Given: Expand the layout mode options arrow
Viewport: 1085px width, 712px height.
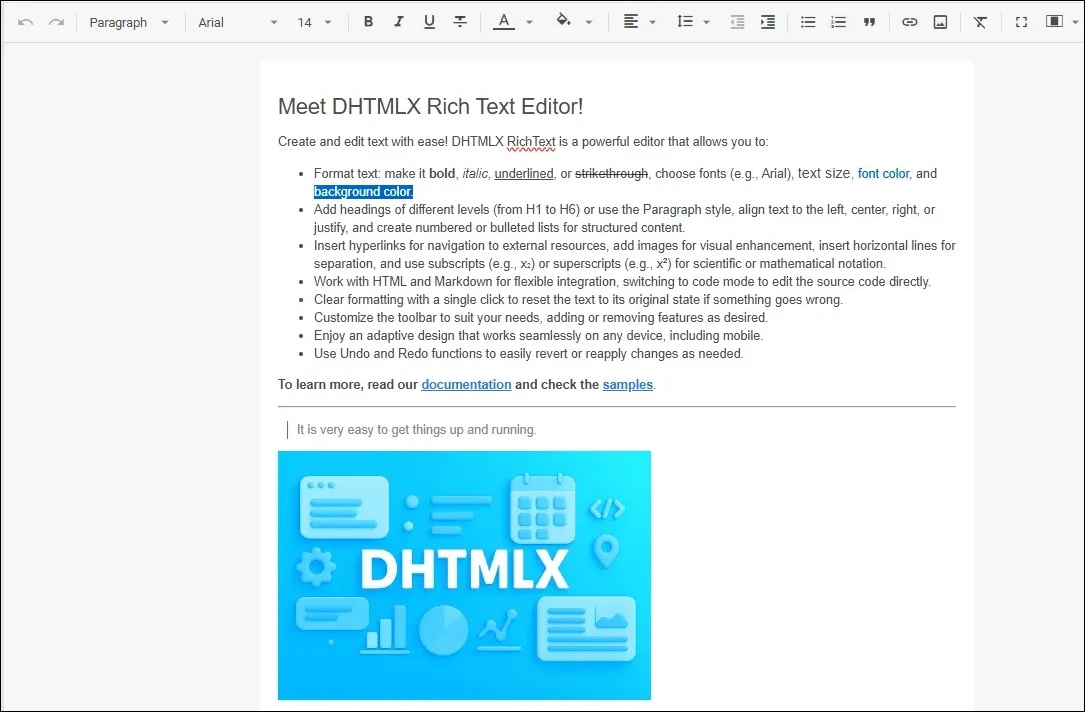Looking at the screenshot, I should click(1075, 22).
